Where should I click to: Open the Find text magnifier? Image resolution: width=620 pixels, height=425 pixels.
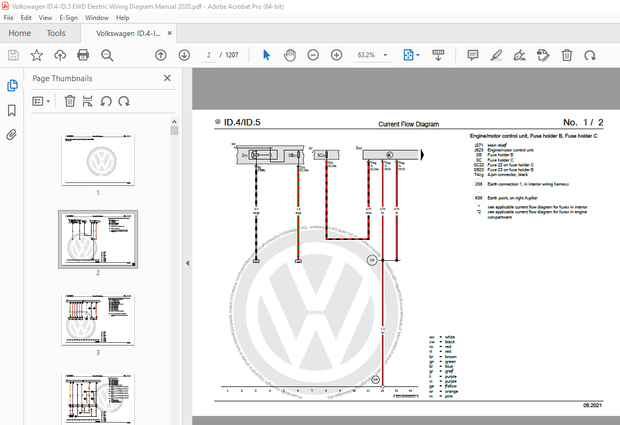click(107, 55)
